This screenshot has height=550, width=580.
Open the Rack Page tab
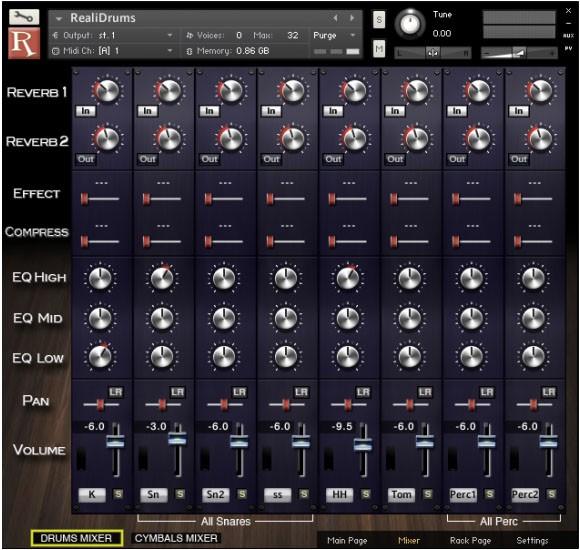[x=470, y=541]
